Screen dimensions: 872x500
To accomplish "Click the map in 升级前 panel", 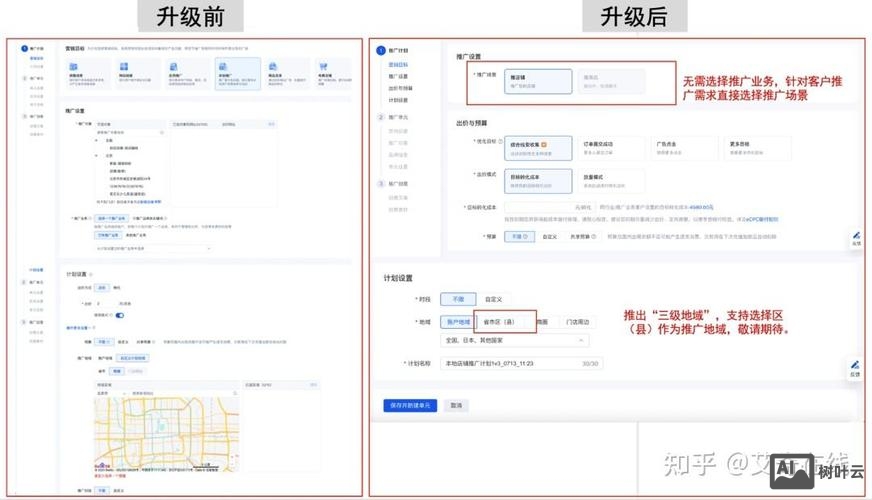I will pyautogui.click(x=167, y=434).
